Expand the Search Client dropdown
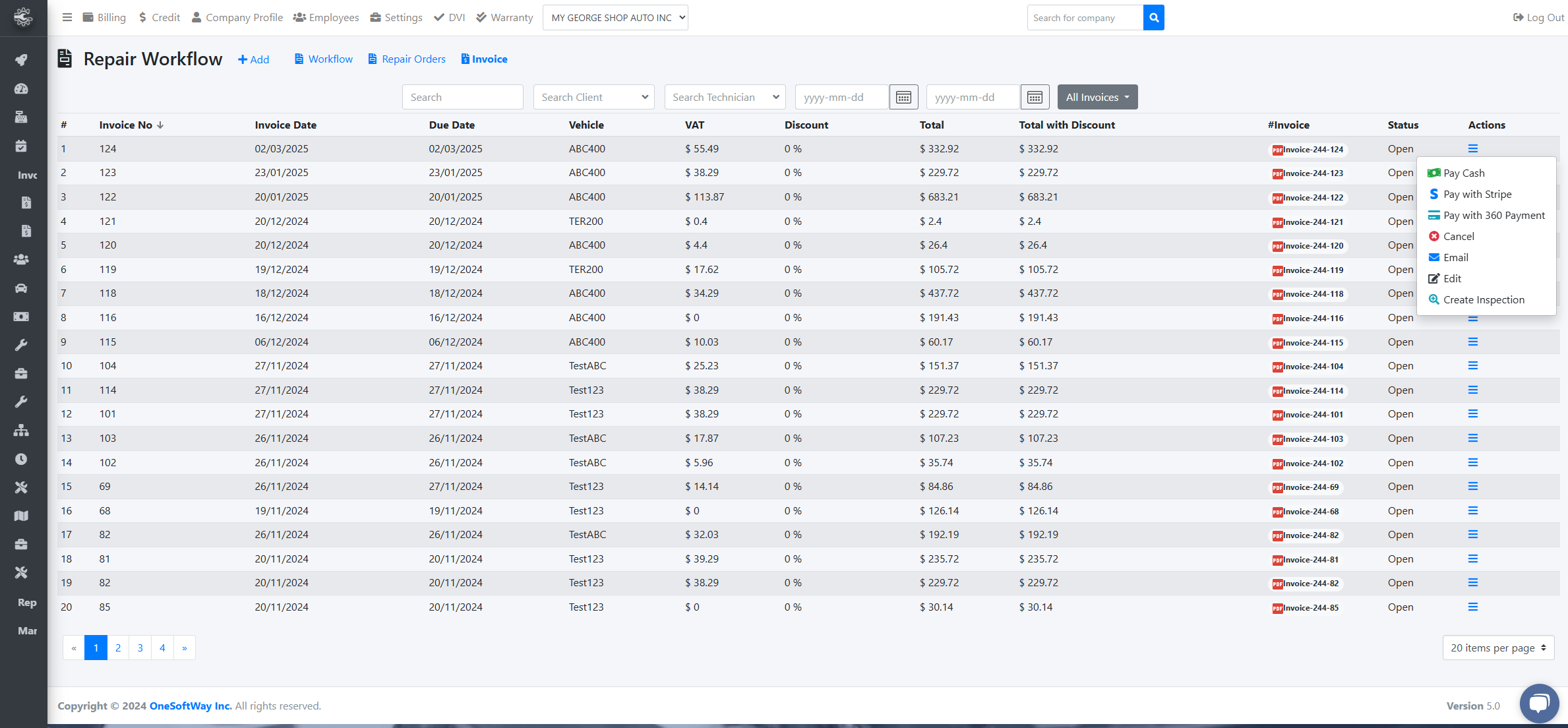The height and width of the screenshot is (728, 1568). [593, 96]
